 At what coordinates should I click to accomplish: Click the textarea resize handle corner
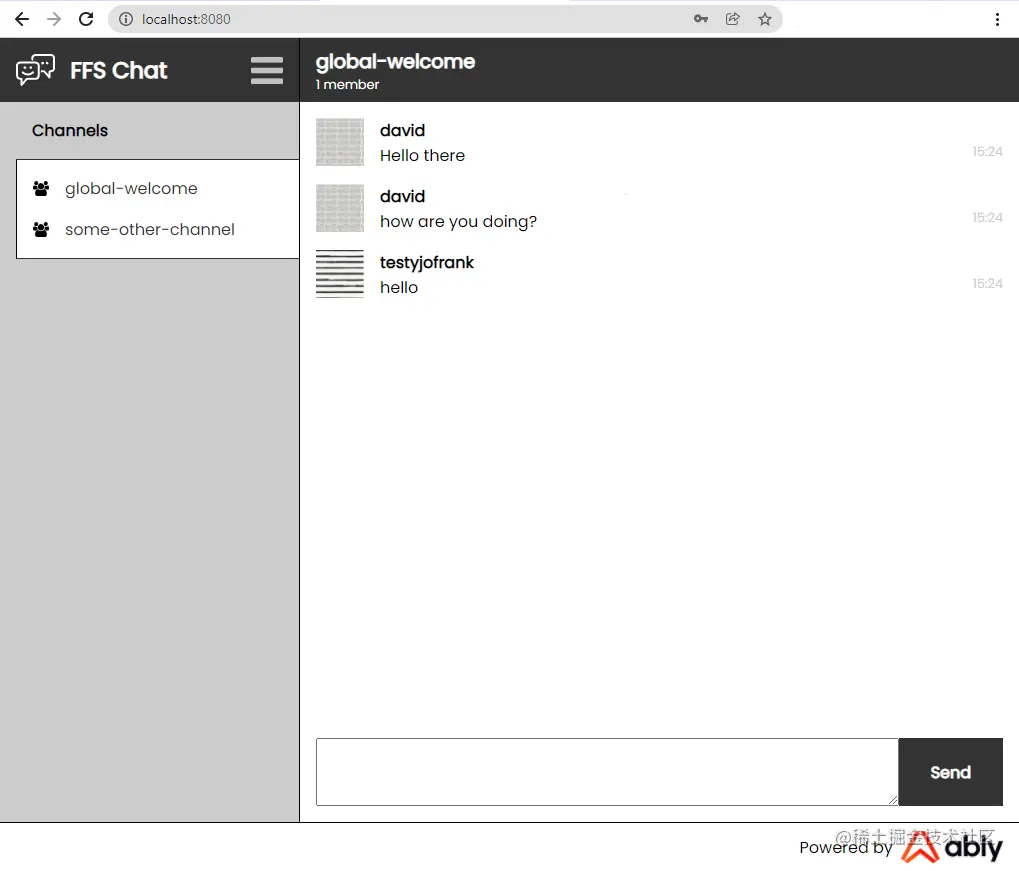(x=893, y=800)
